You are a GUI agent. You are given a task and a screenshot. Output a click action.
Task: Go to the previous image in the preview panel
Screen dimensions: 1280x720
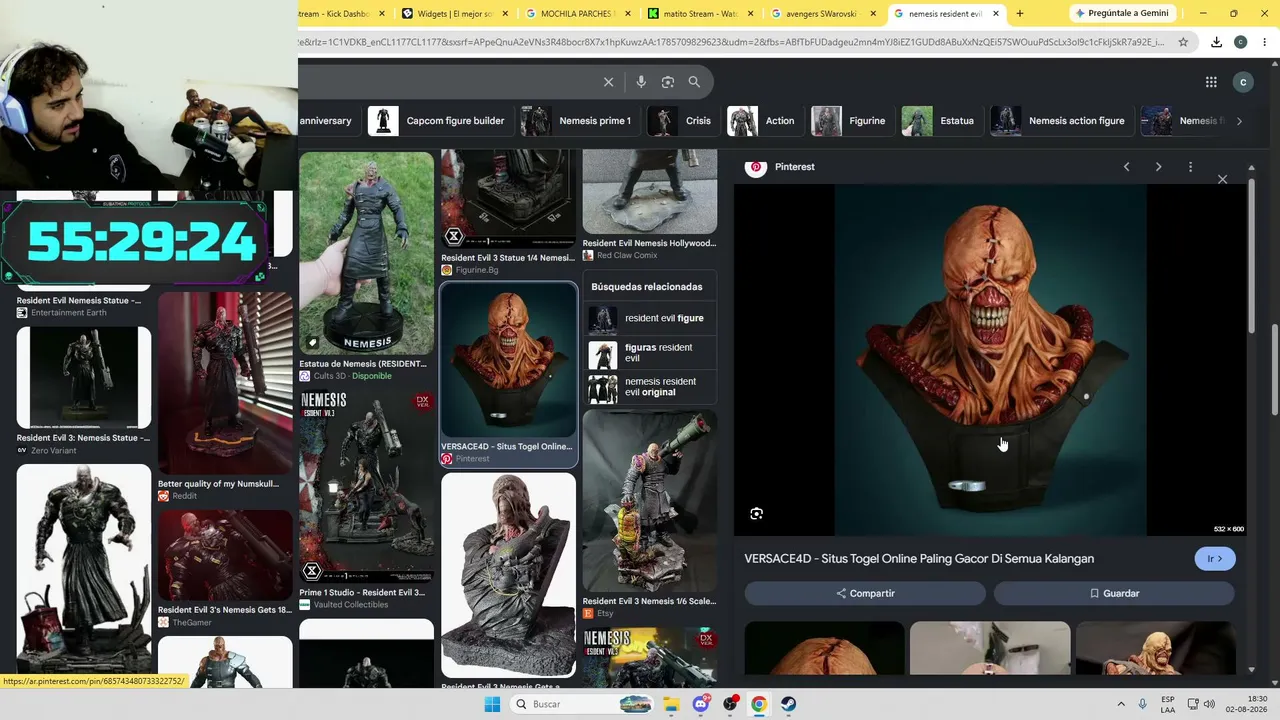(x=1126, y=167)
